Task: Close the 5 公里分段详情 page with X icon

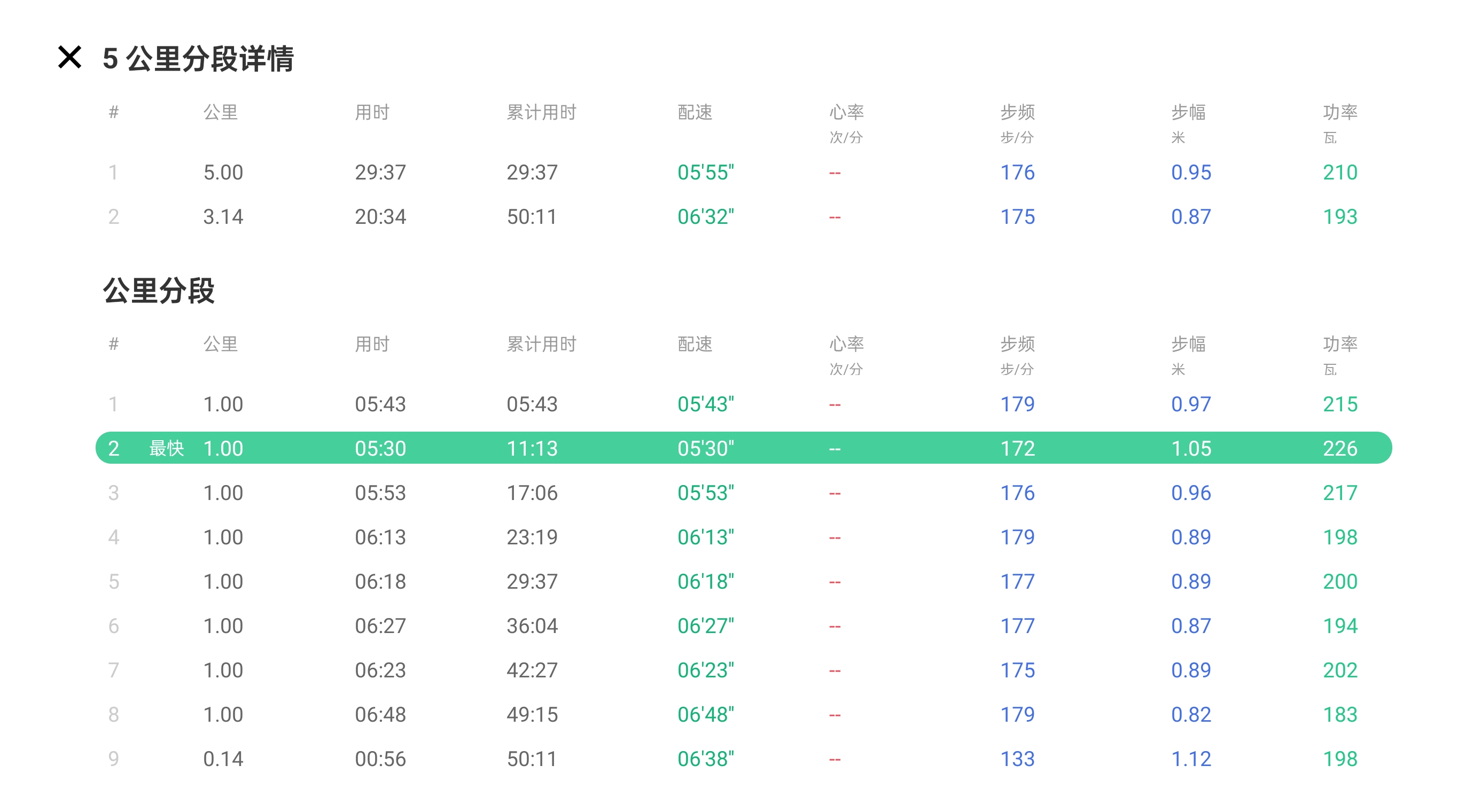Action: coord(69,58)
